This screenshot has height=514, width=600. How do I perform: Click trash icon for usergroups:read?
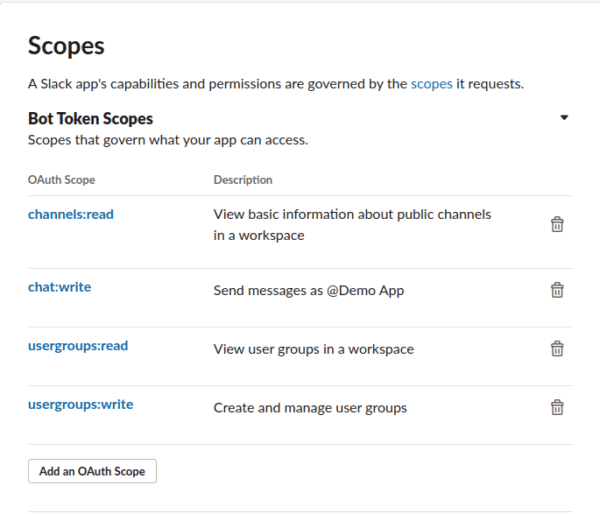pyautogui.click(x=557, y=349)
